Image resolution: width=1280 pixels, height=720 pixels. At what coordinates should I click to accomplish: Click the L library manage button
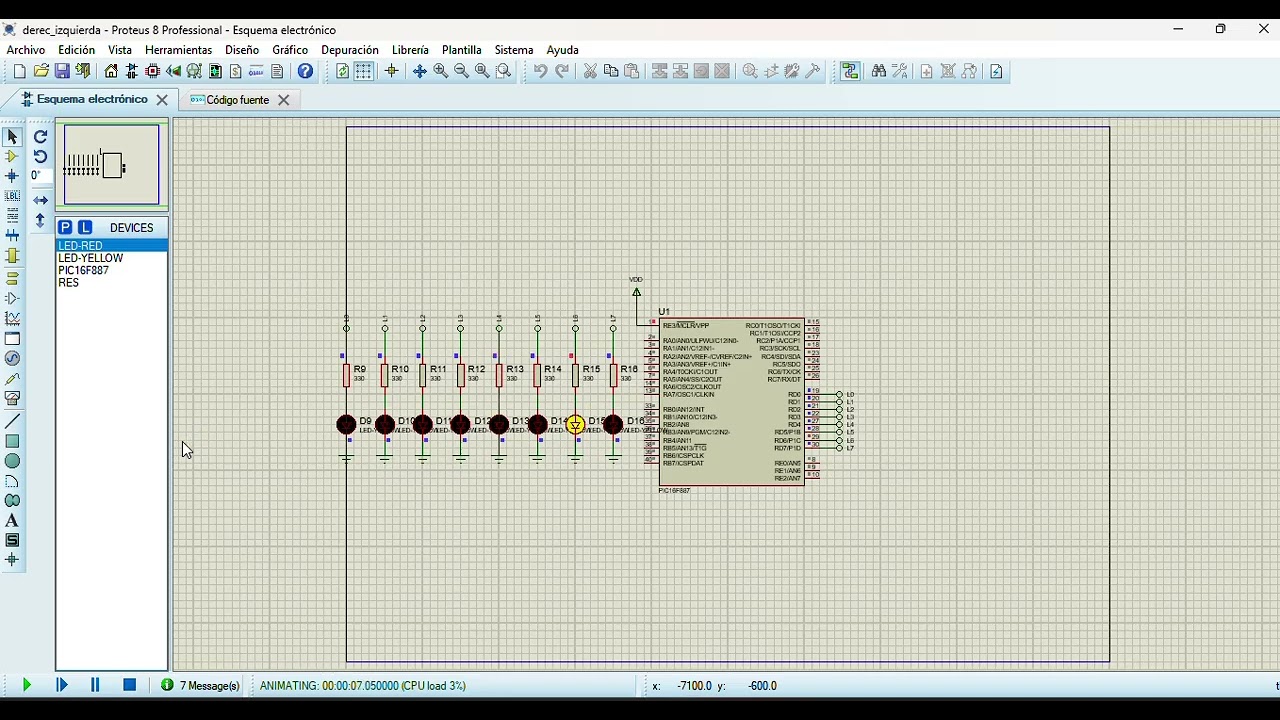[x=85, y=227]
